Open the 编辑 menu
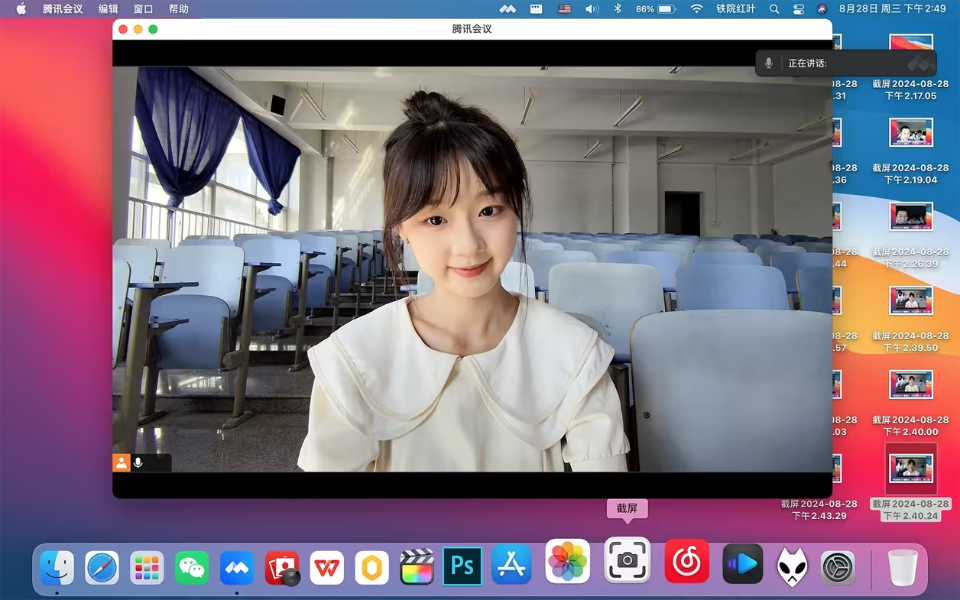960x600 pixels. [108, 9]
